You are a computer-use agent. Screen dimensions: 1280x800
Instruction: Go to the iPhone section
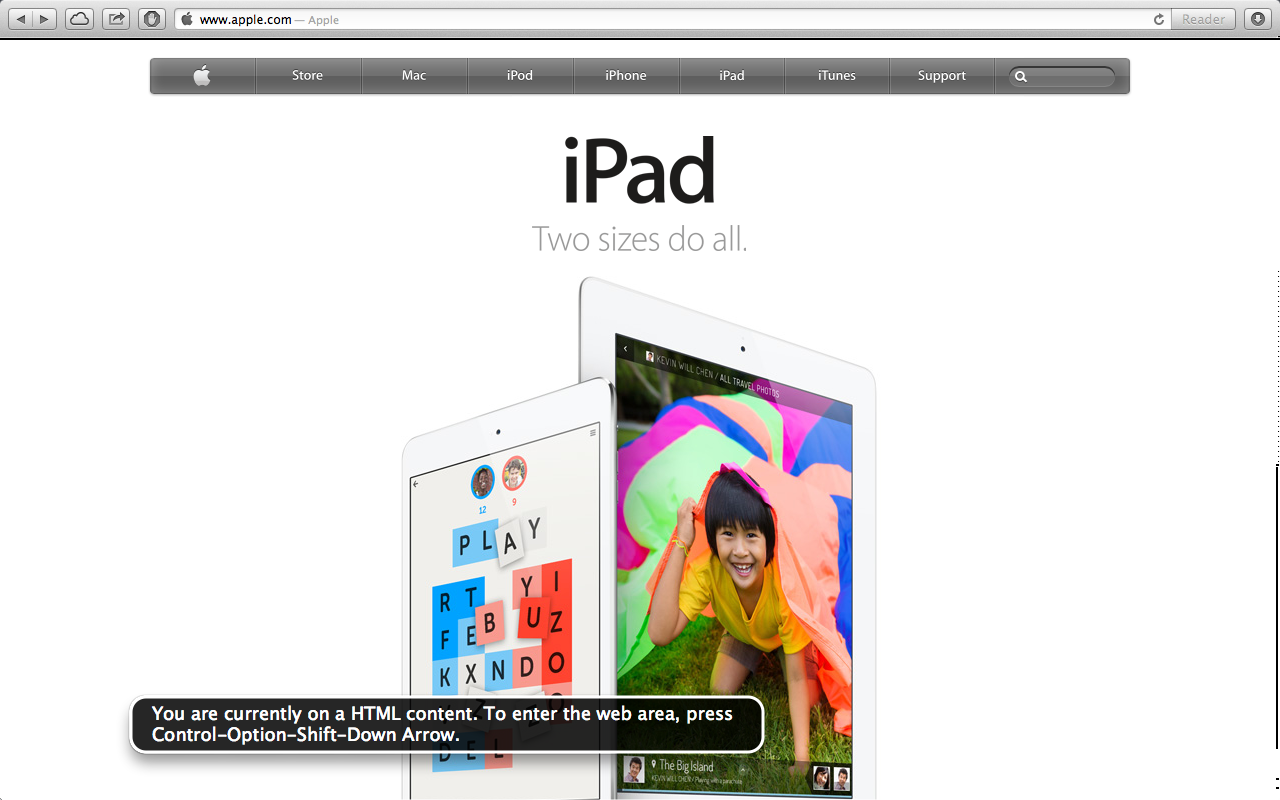(x=626, y=76)
